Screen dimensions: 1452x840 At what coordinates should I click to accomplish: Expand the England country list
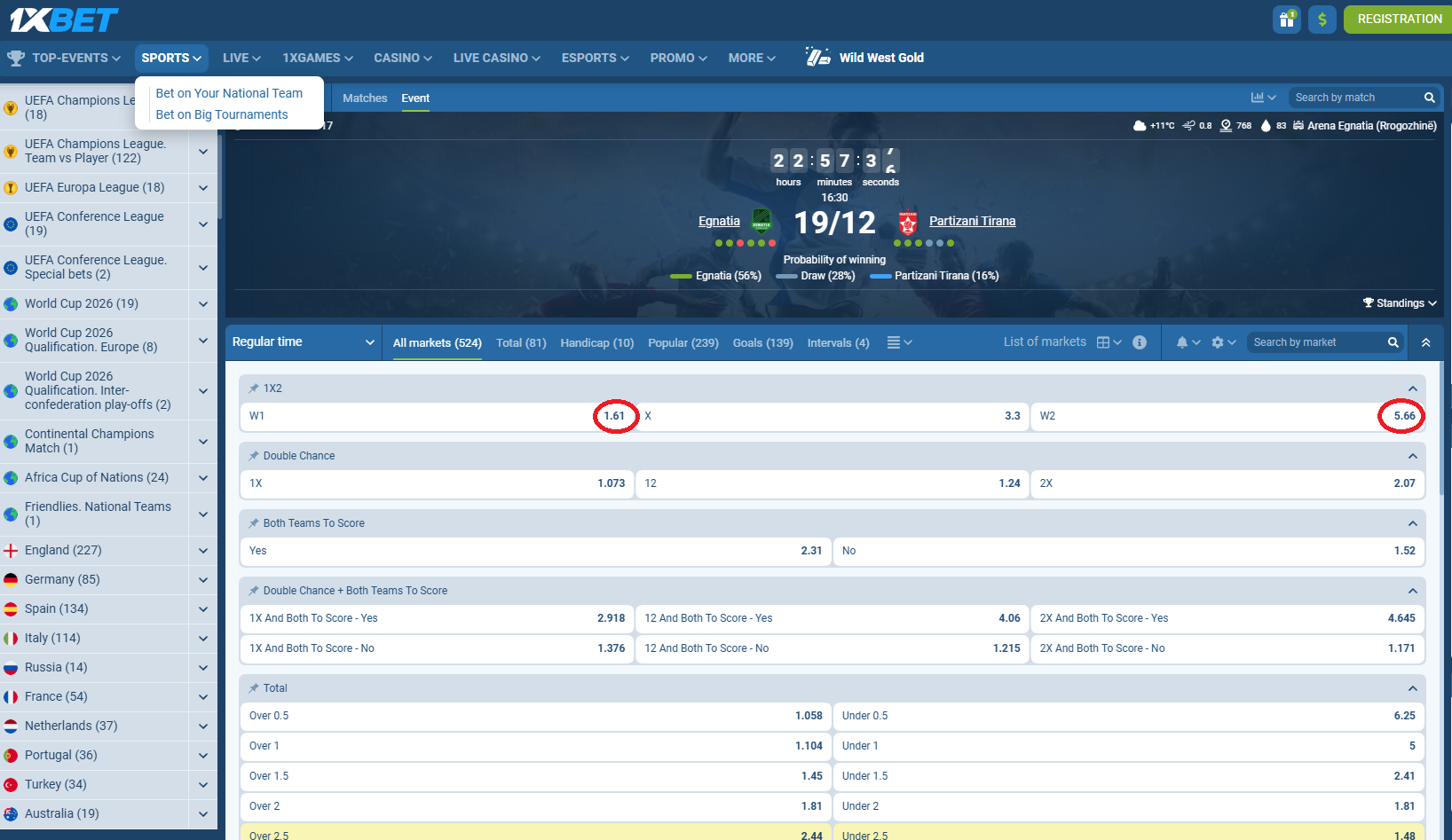click(x=202, y=551)
